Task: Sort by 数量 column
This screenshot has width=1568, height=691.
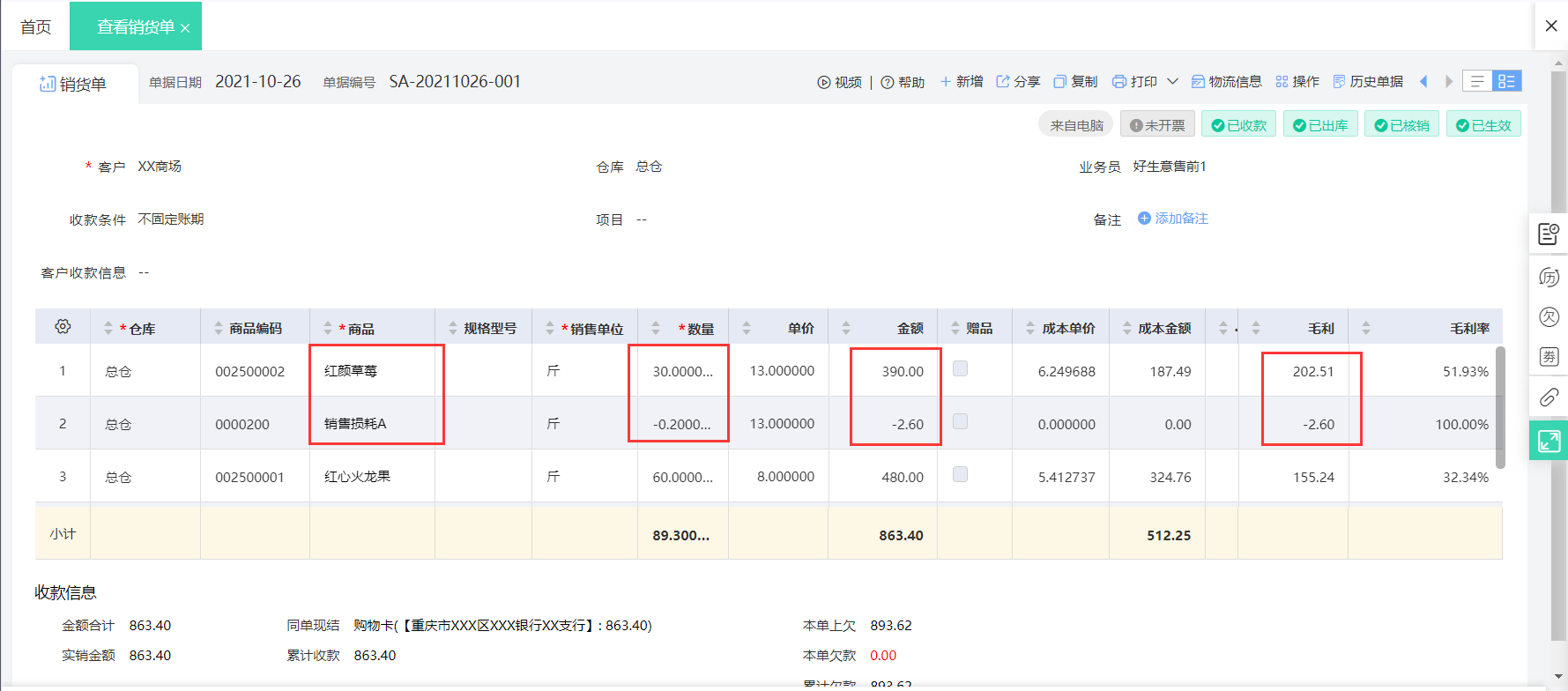Action: [x=656, y=329]
